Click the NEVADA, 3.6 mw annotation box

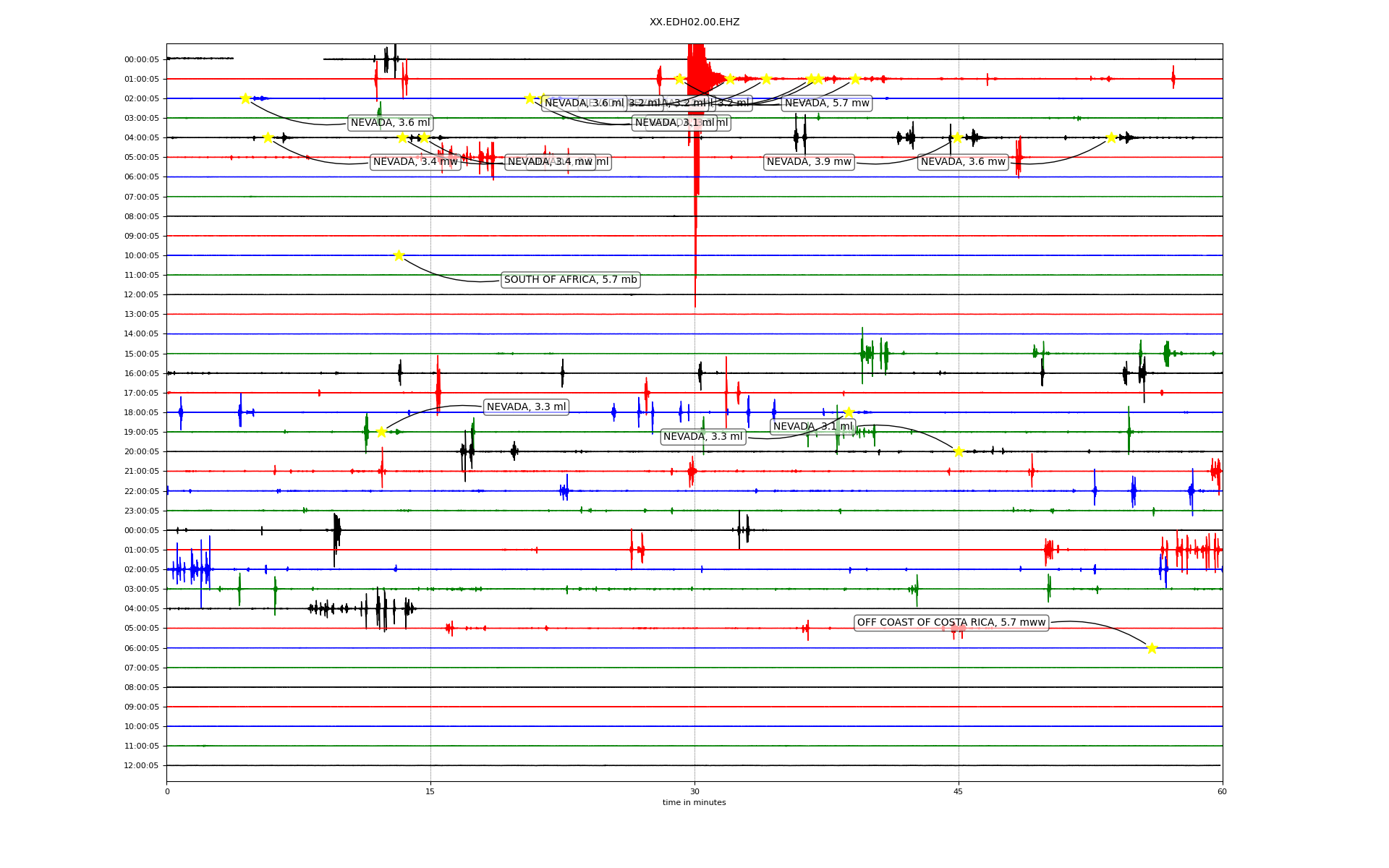tap(963, 162)
